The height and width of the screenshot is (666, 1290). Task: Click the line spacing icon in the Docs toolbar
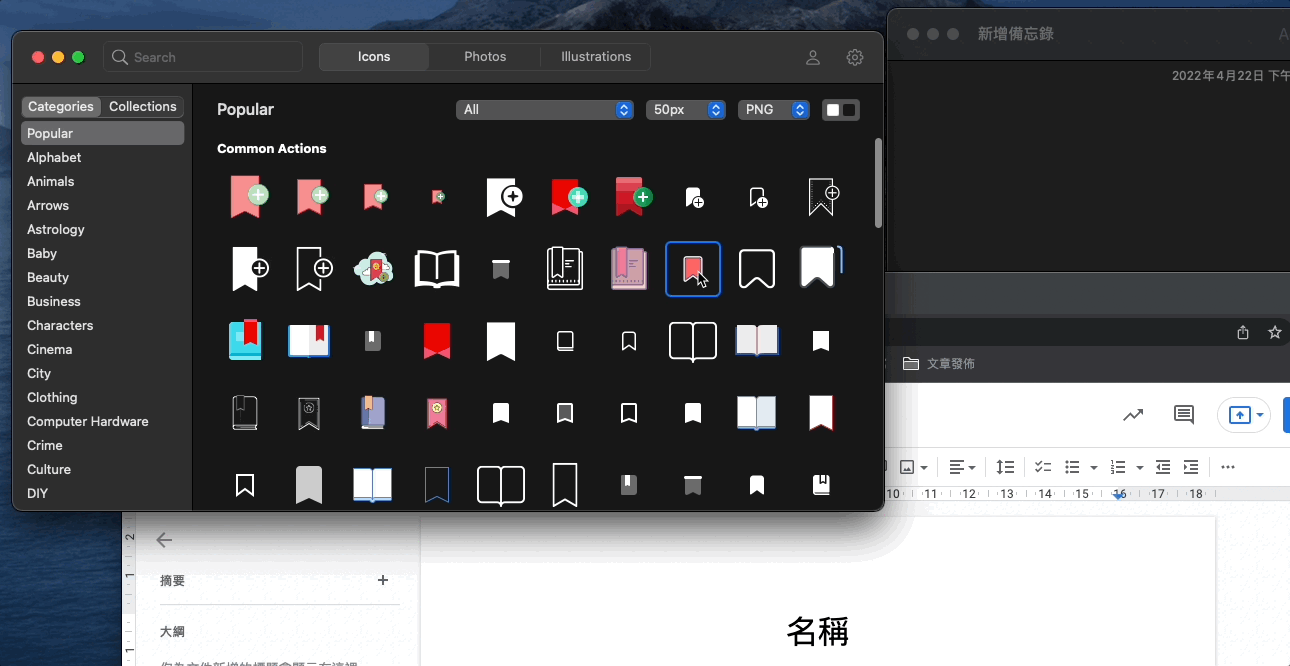coord(1005,467)
